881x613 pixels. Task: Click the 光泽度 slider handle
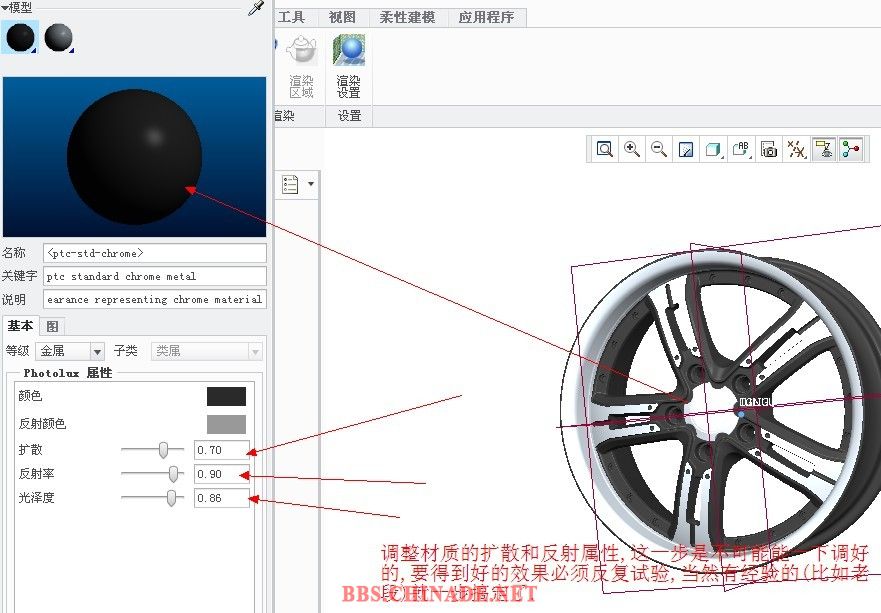[x=171, y=497]
